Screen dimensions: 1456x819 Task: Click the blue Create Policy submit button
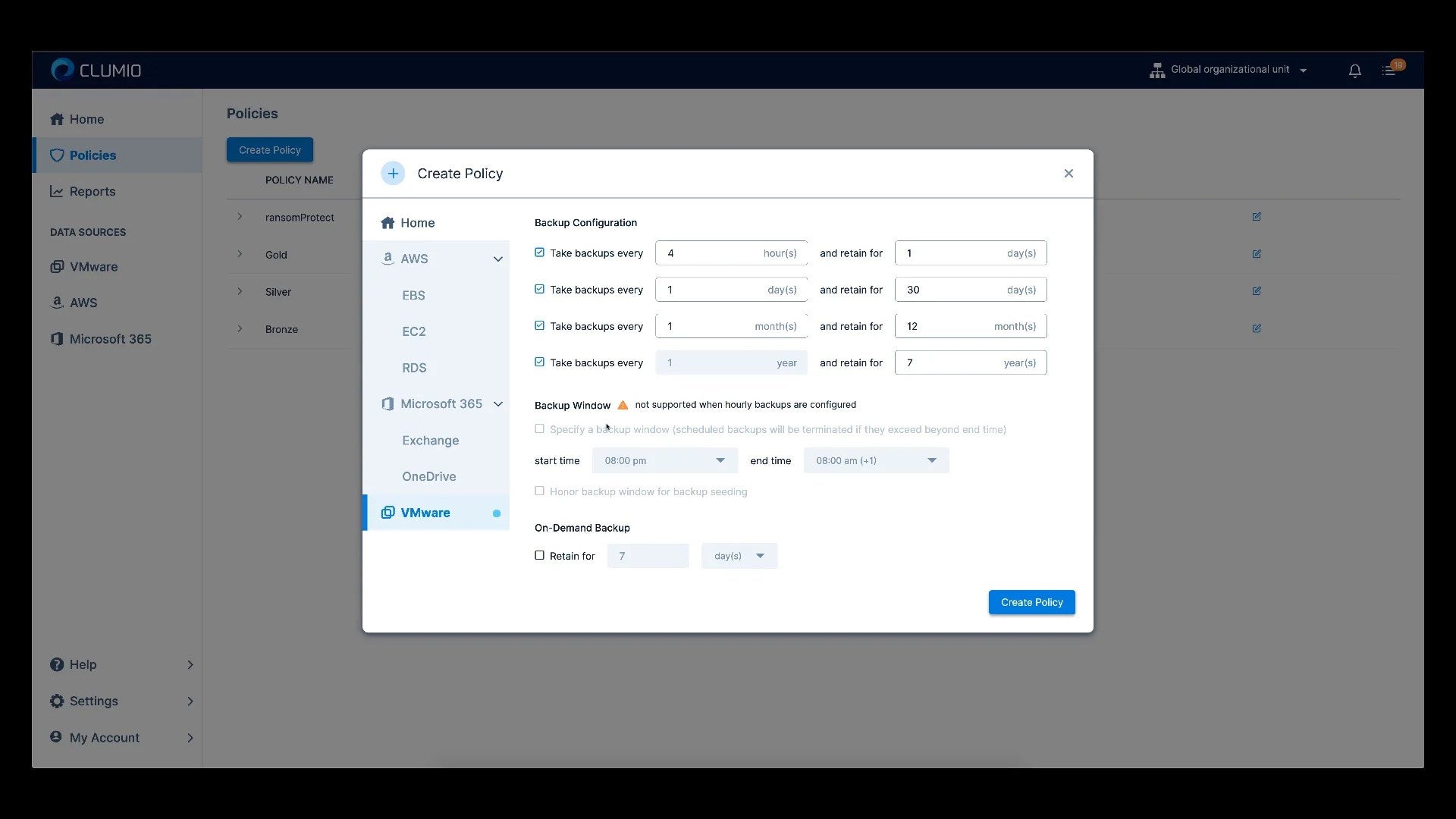coord(1031,602)
